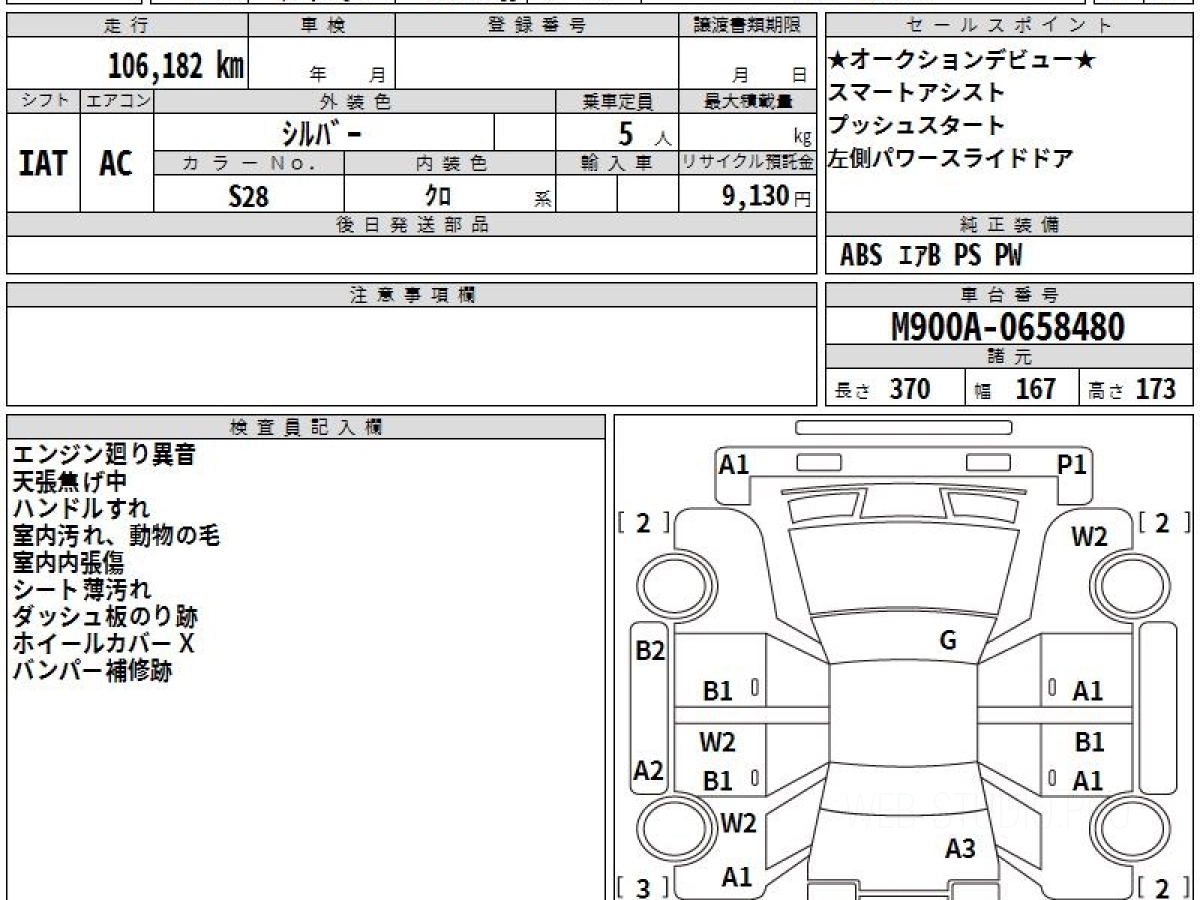The width and height of the screenshot is (1200, 900).
Task: Click the ★オークションデビュー★ sales point
Action: [961, 61]
